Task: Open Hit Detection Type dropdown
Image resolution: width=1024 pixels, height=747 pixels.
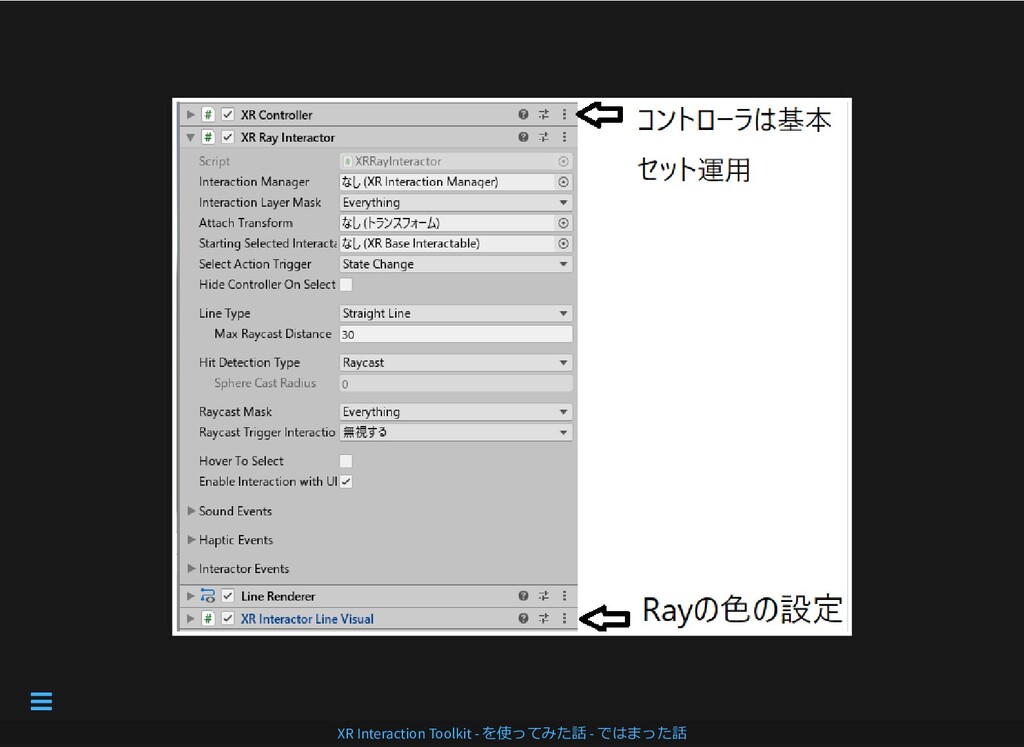Action: click(456, 362)
